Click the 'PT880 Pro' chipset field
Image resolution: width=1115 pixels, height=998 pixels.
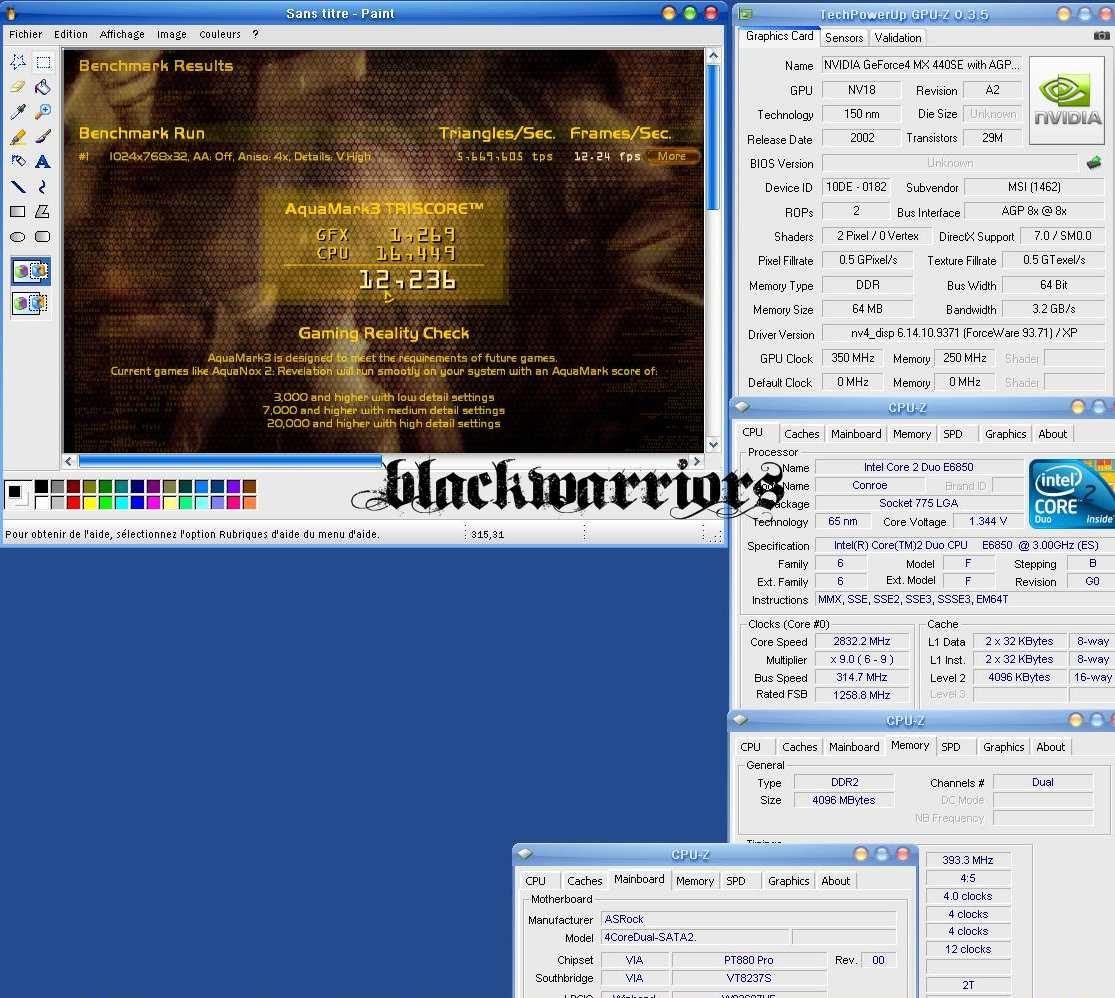pos(749,960)
